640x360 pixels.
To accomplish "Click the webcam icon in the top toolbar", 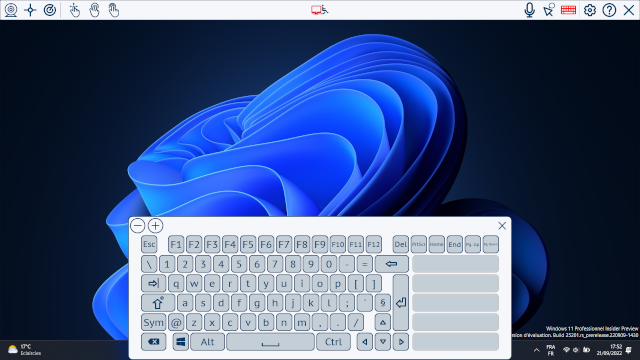I will 11,10.
